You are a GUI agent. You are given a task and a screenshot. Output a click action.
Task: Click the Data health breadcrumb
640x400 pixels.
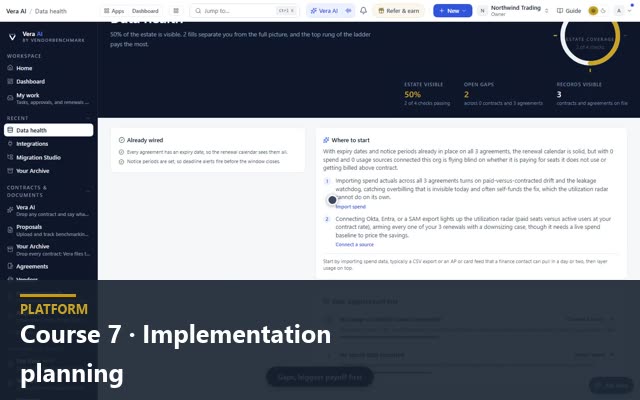51,11
